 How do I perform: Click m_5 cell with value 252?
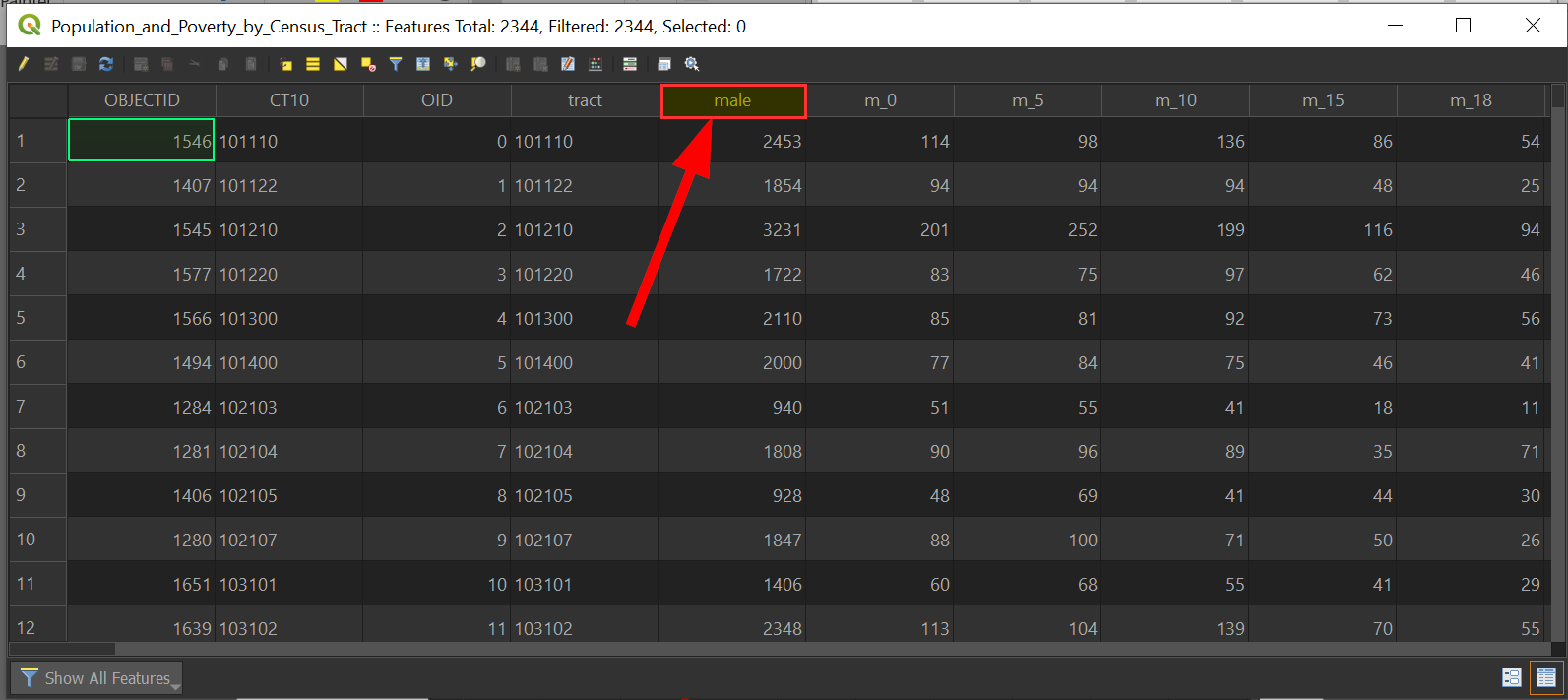(x=1028, y=229)
